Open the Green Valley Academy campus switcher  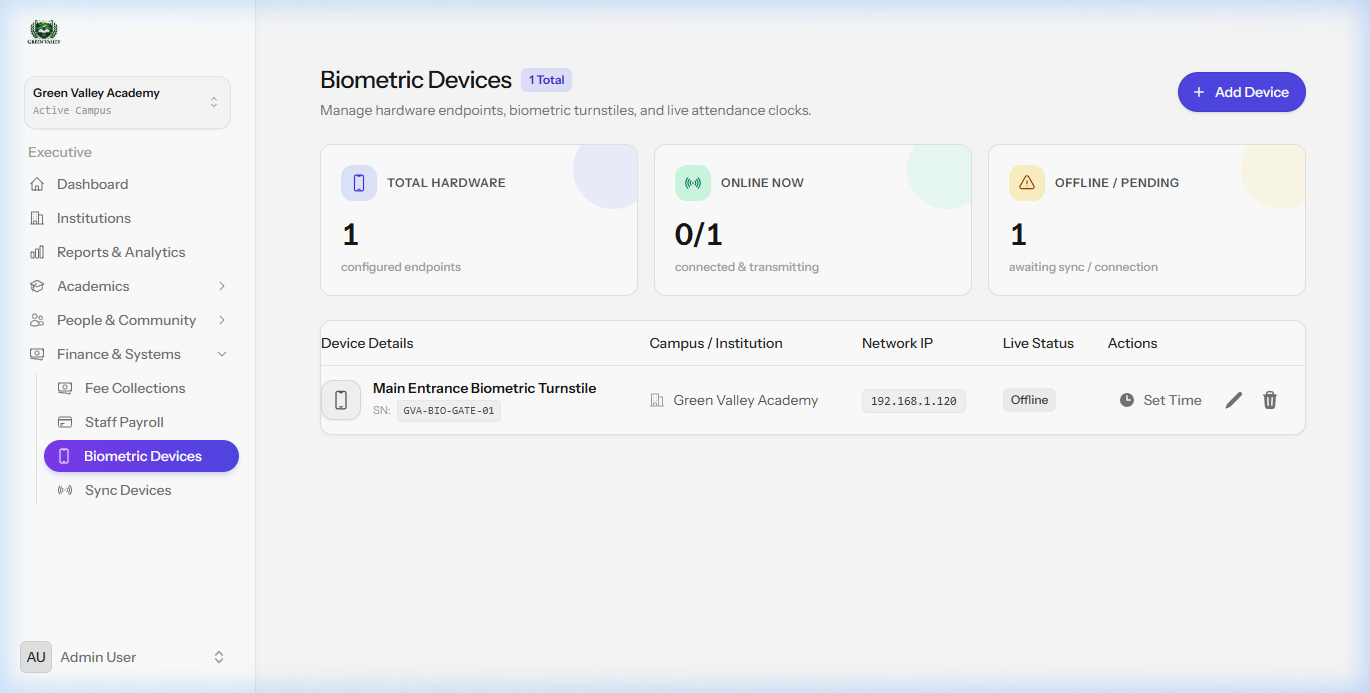pyautogui.click(x=127, y=102)
